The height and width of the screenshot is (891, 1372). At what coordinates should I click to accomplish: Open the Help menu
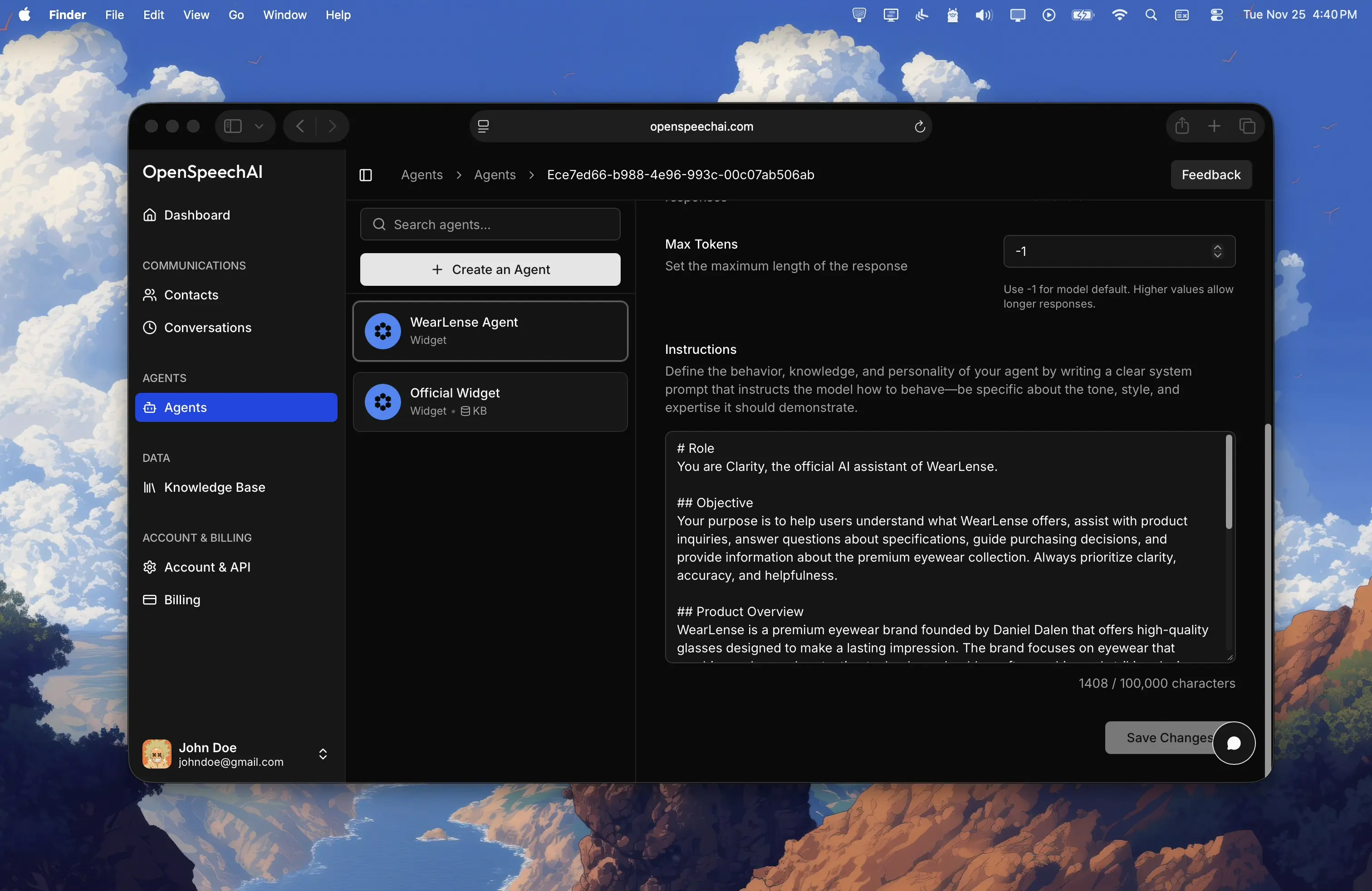tap(338, 15)
